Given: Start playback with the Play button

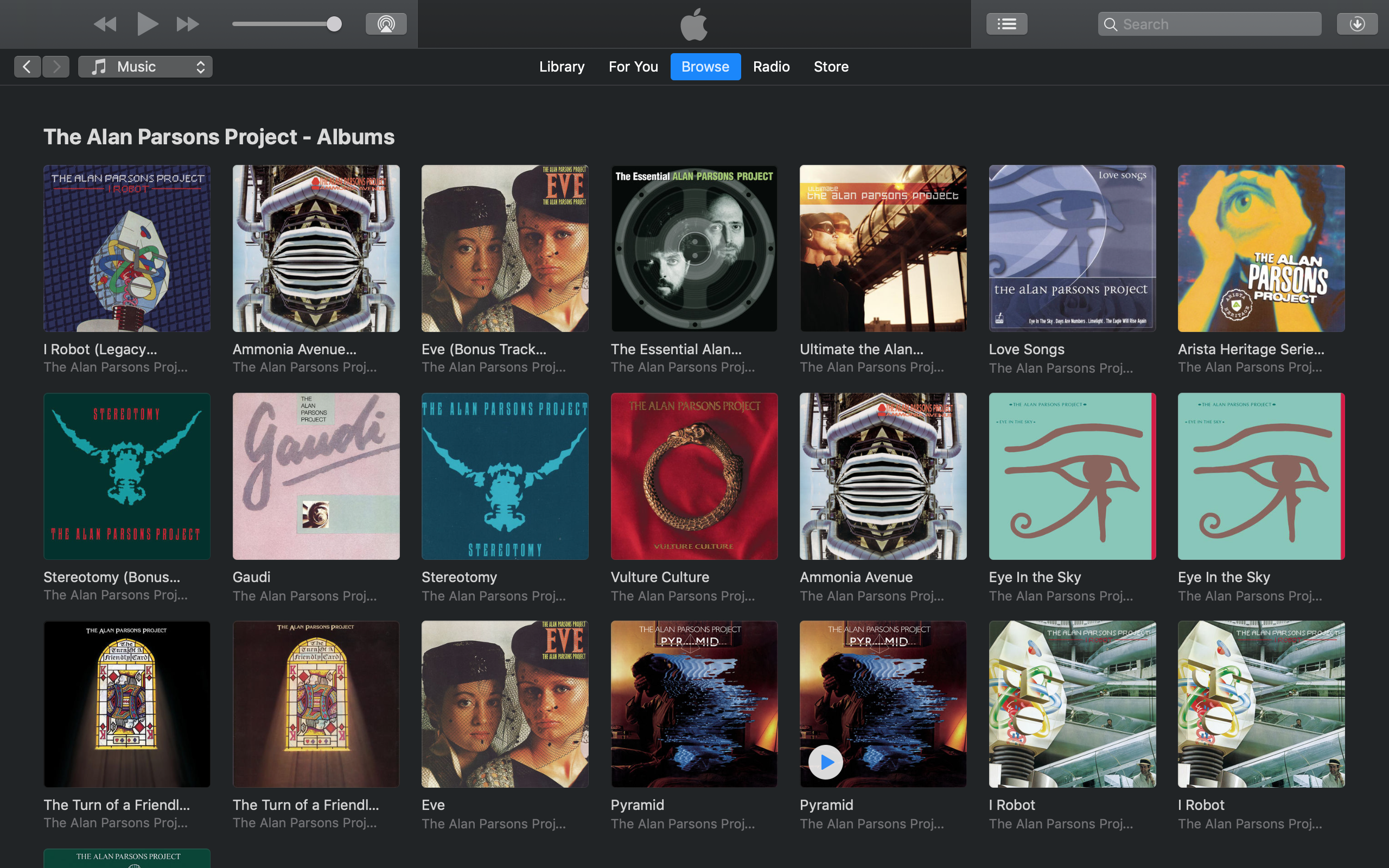Looking at the screenshot, I should pos(147,24).
